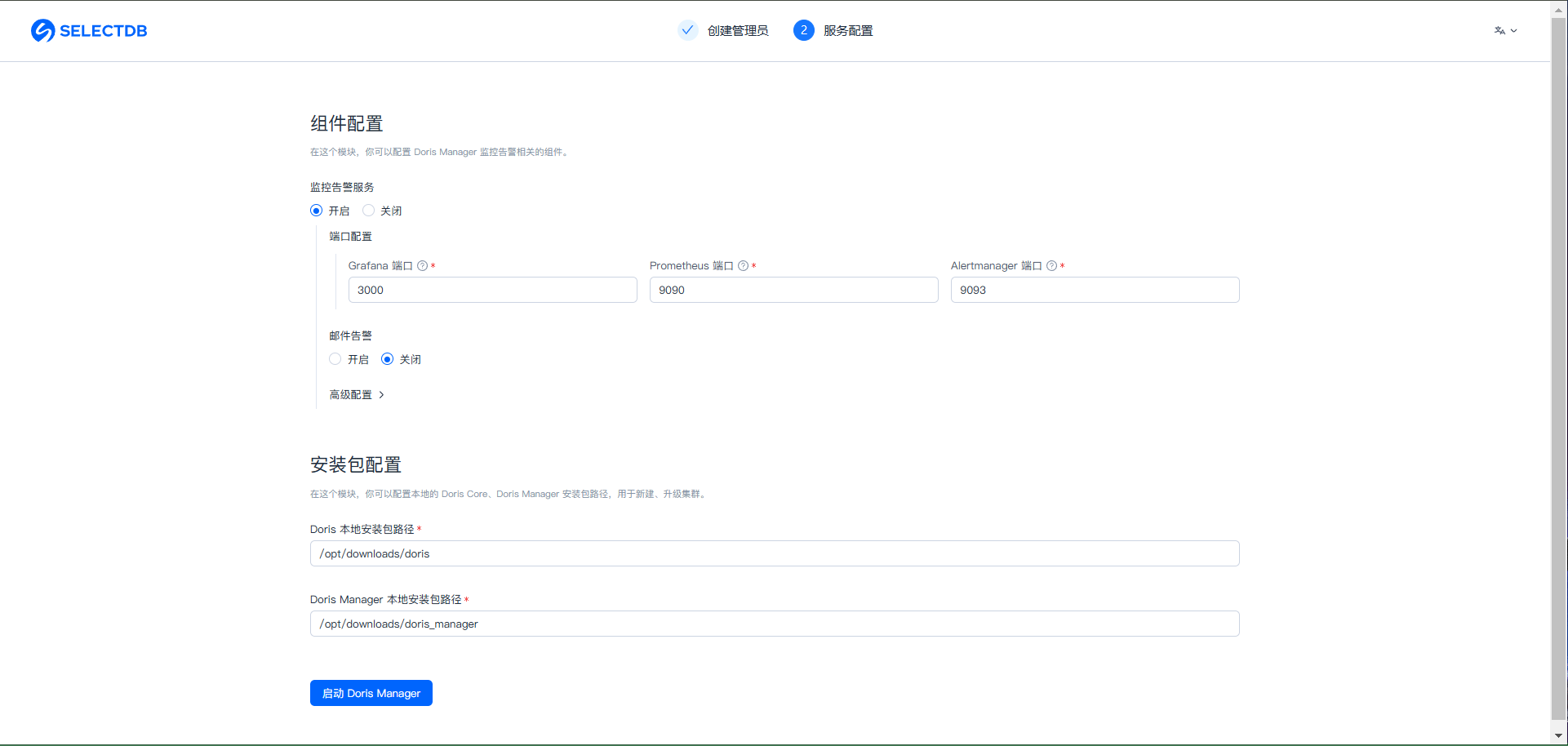Click the Doris local package path field

coord(774,553)
